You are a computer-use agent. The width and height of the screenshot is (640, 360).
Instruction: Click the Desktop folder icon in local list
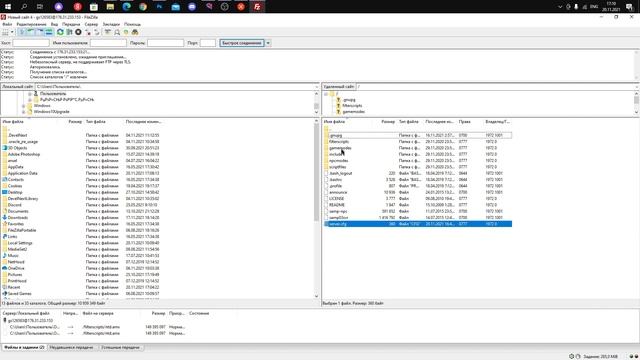click(x=5, y=192)
